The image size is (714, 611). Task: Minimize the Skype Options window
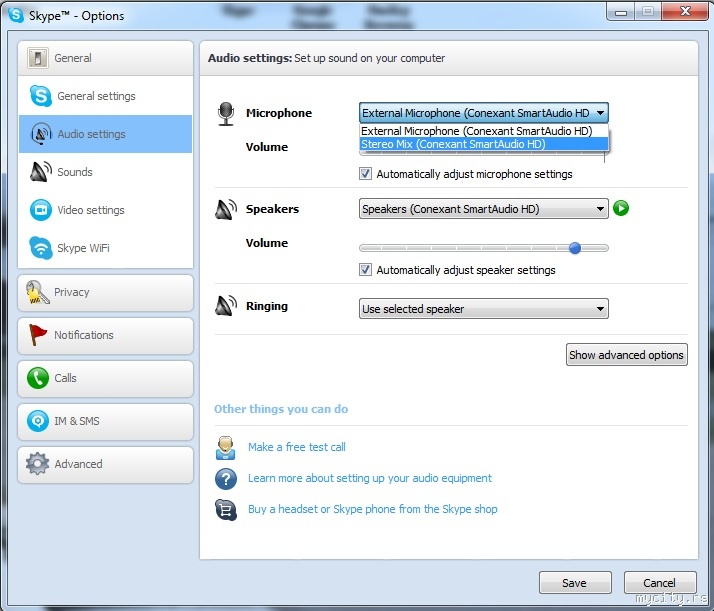[x=621, y=12]
